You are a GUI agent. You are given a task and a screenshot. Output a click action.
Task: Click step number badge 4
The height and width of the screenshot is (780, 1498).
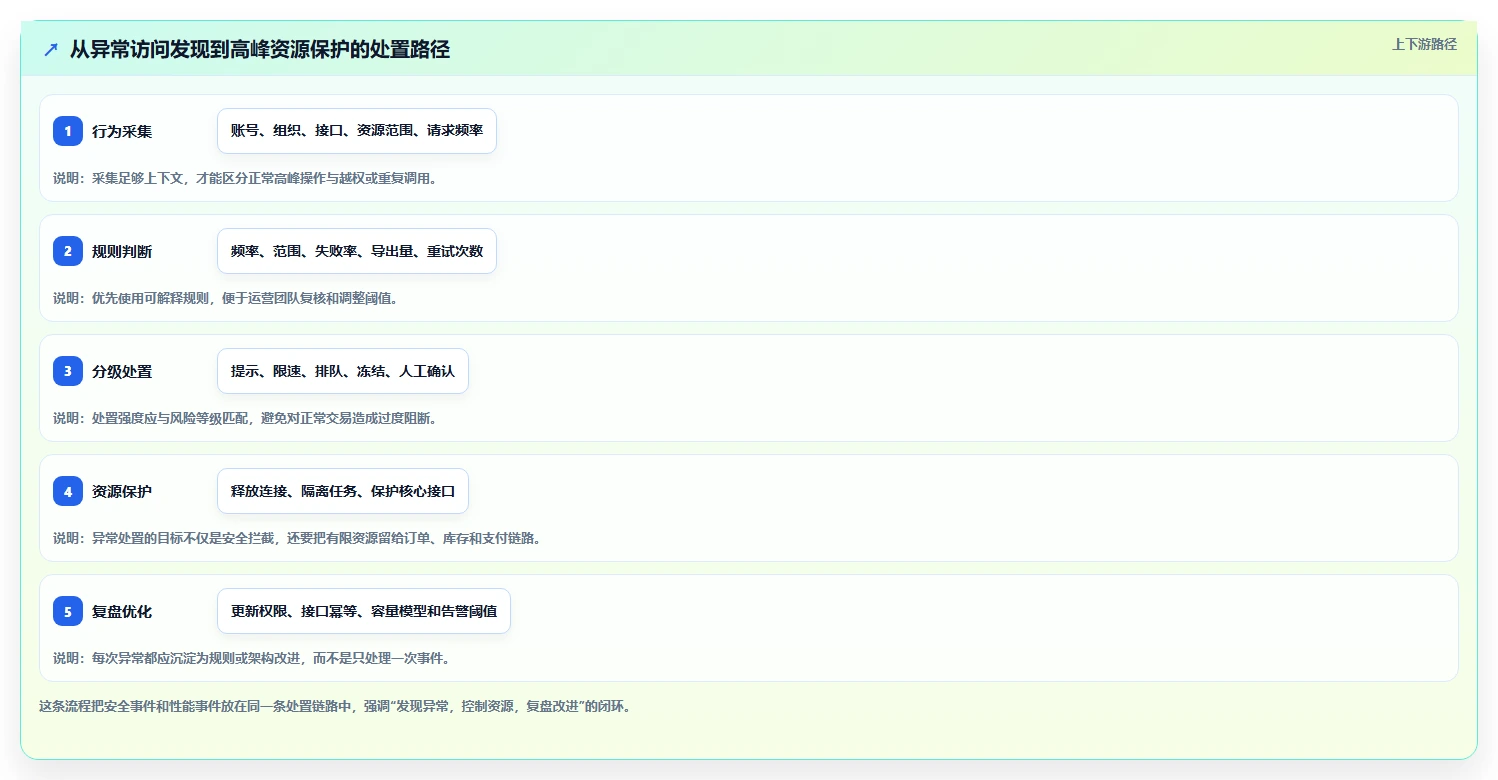[x=68, y=491]
